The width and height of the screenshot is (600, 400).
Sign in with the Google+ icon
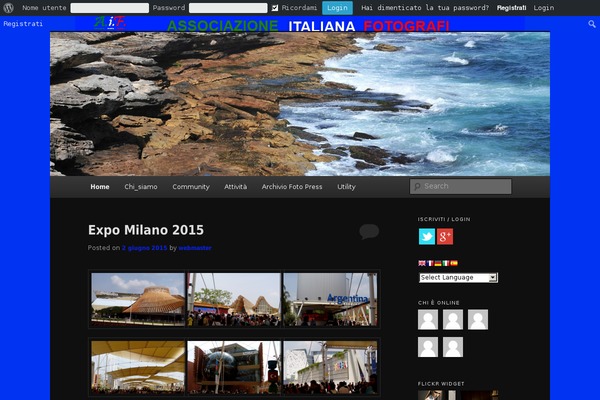pos(445,237)
